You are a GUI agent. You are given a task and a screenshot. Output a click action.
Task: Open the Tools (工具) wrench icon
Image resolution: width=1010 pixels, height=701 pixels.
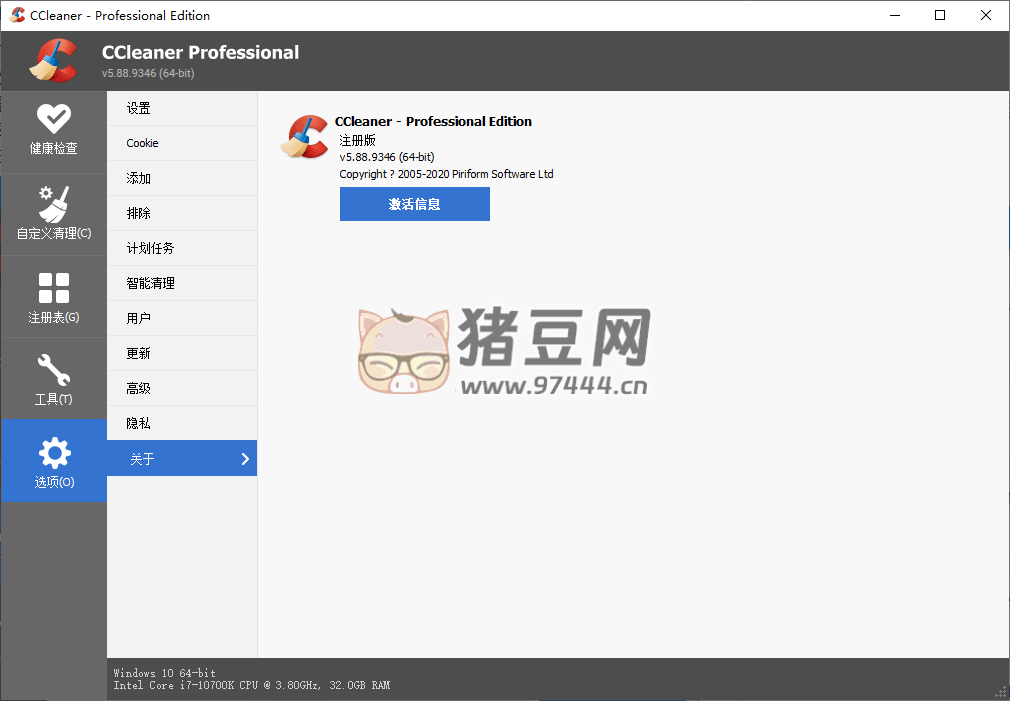[x=53, y=370]
